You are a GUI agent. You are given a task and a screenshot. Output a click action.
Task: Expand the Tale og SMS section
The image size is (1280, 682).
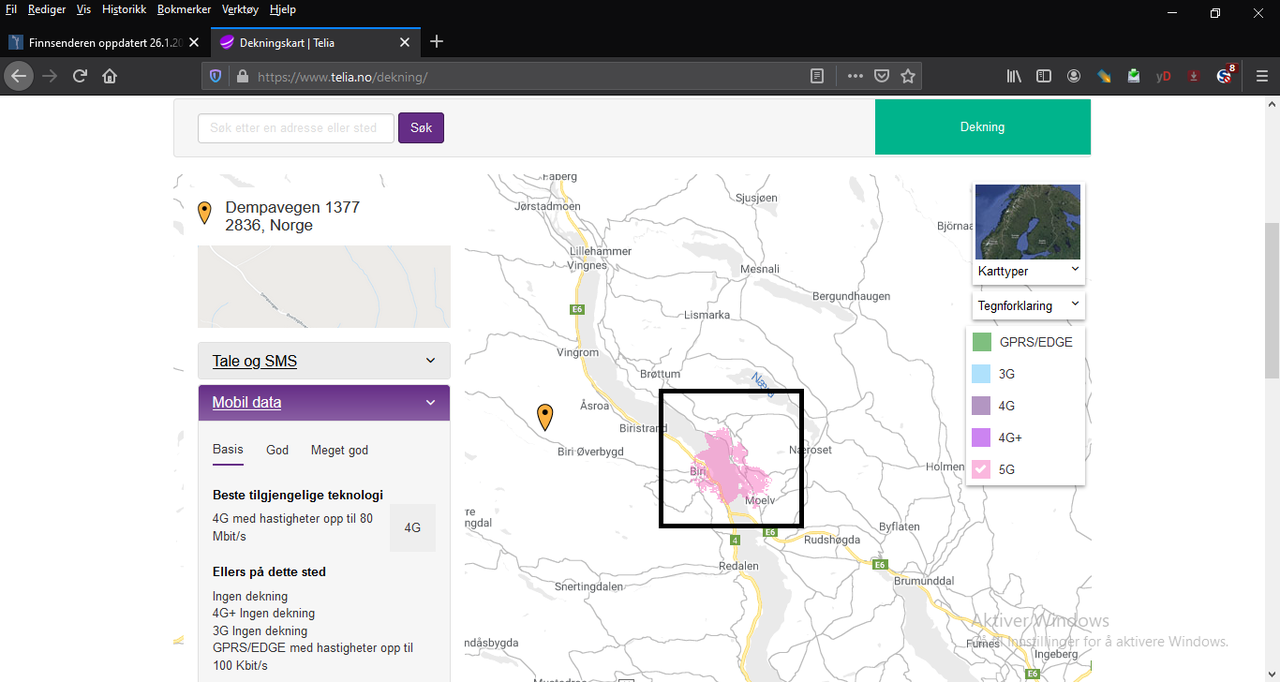324,361
